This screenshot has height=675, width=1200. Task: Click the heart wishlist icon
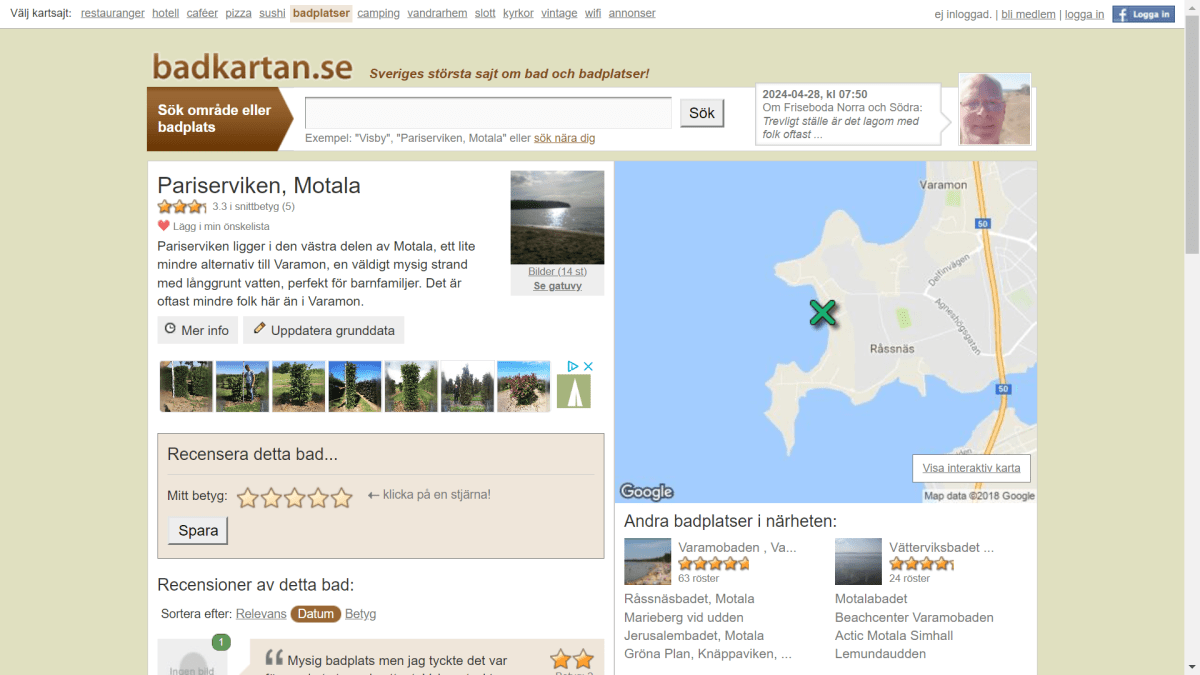click(164, 226)
